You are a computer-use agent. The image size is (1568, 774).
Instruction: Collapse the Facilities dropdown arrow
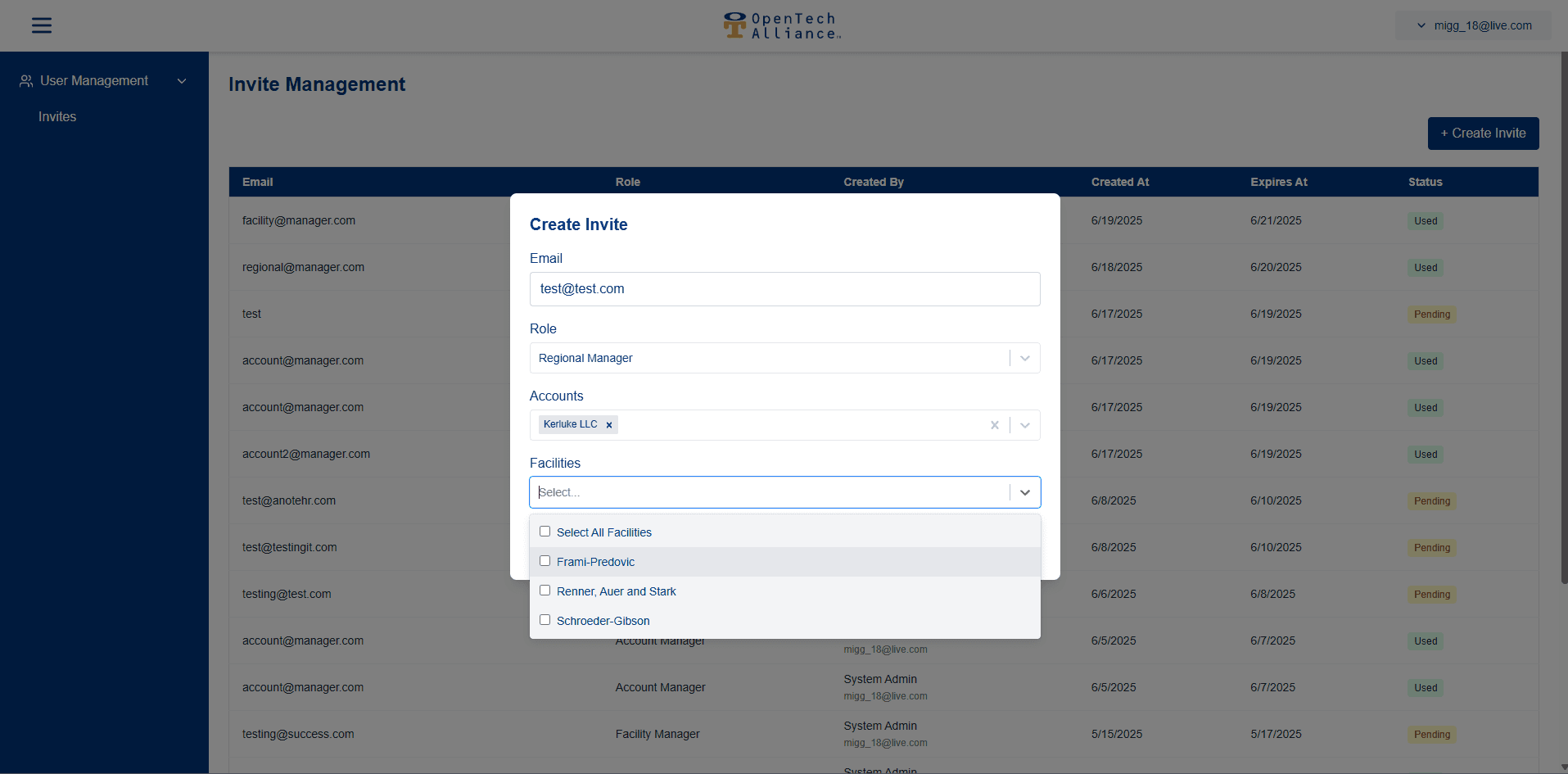pos(1025,492)
